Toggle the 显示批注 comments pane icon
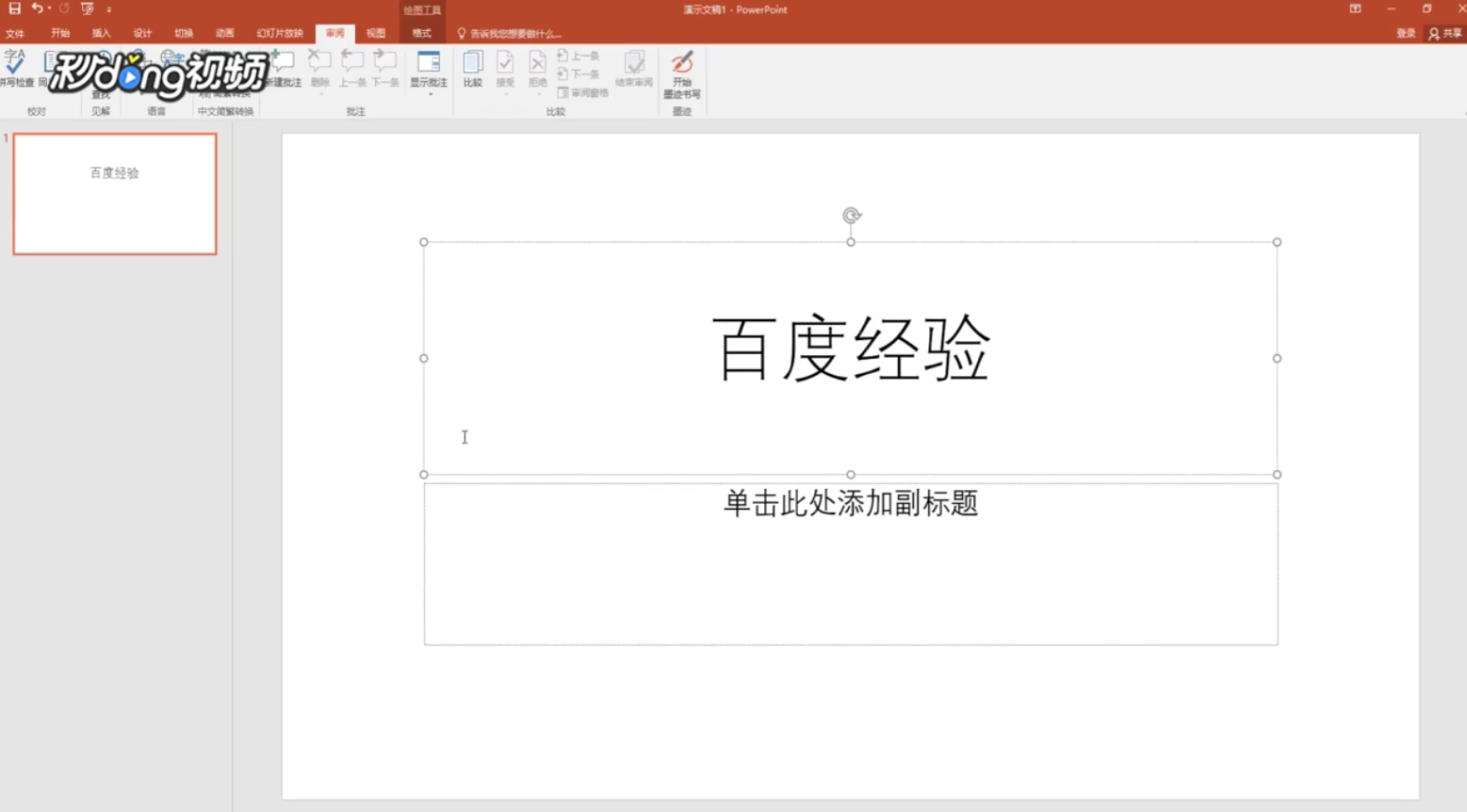Viewport: 1467px width, 812px height. click(x=429, y=61)
